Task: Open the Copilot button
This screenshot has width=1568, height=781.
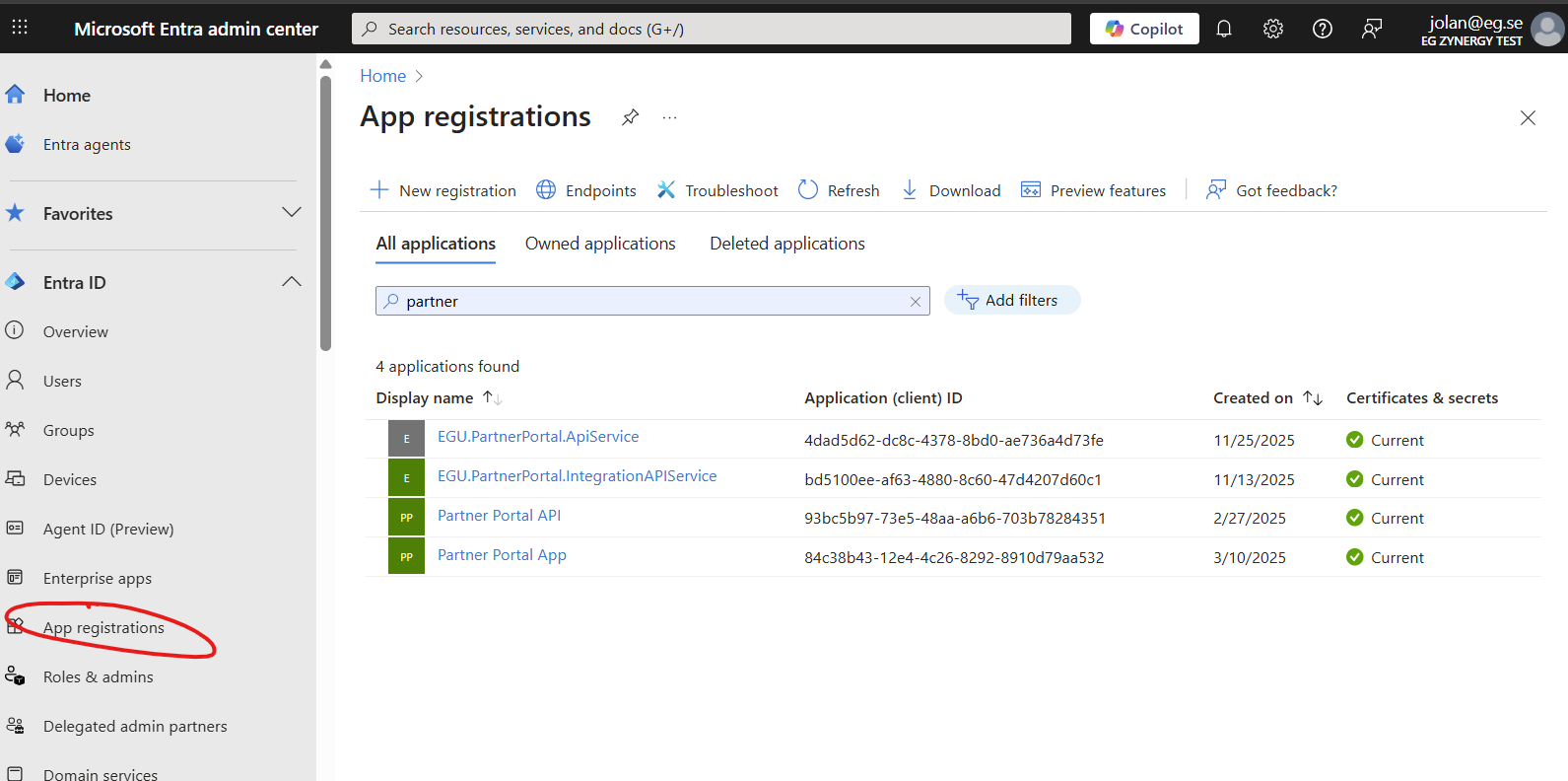Action: [x=1144, y=29]
